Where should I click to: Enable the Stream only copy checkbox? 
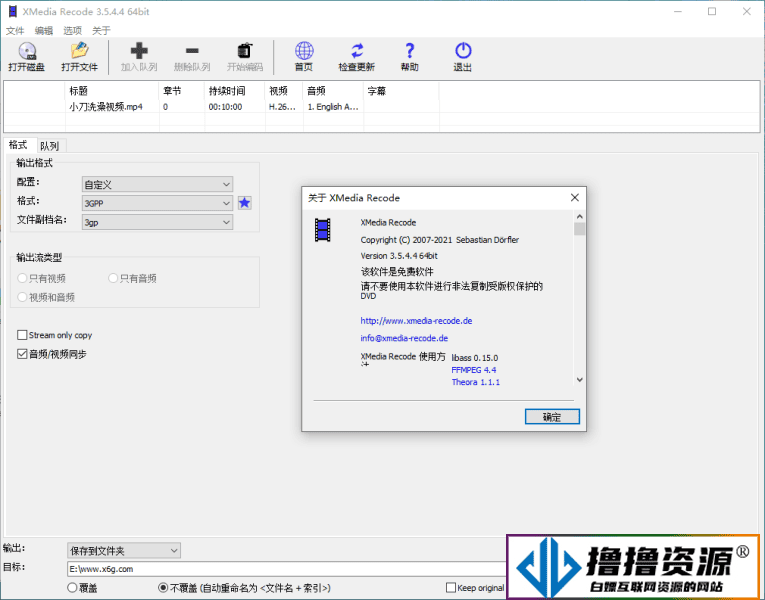coord(22,335)
